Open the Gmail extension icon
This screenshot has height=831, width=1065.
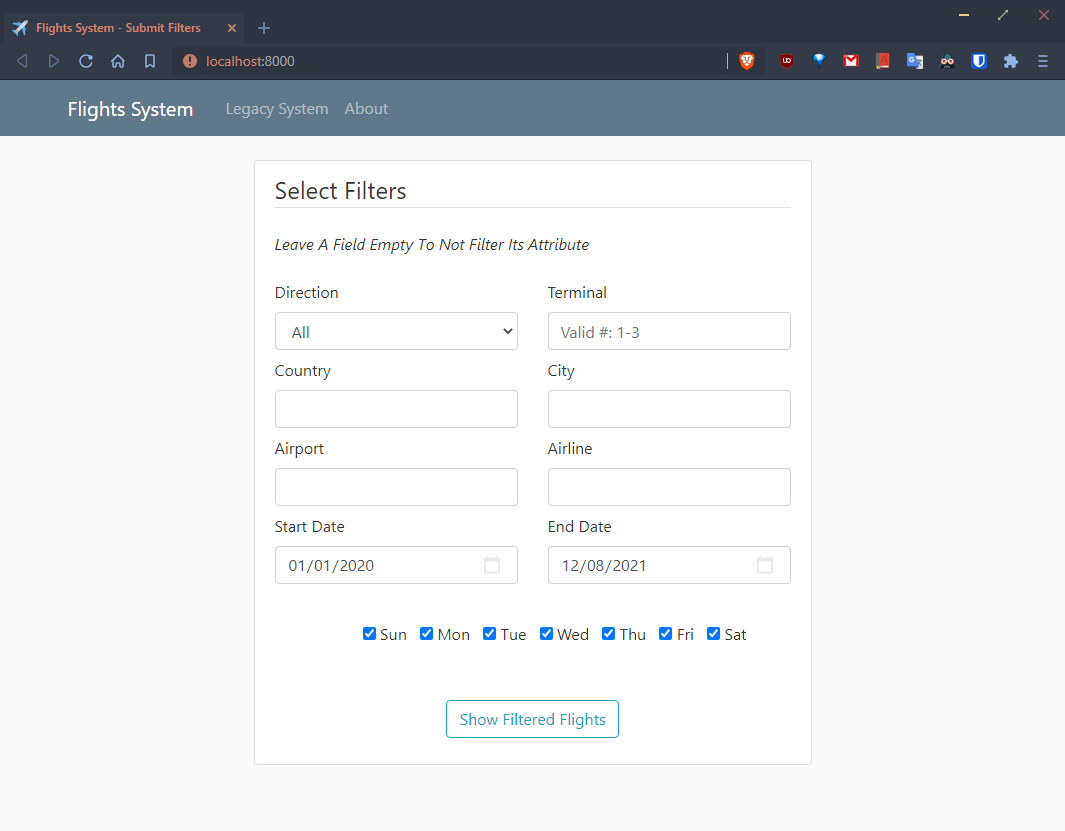tap(850, 61)
